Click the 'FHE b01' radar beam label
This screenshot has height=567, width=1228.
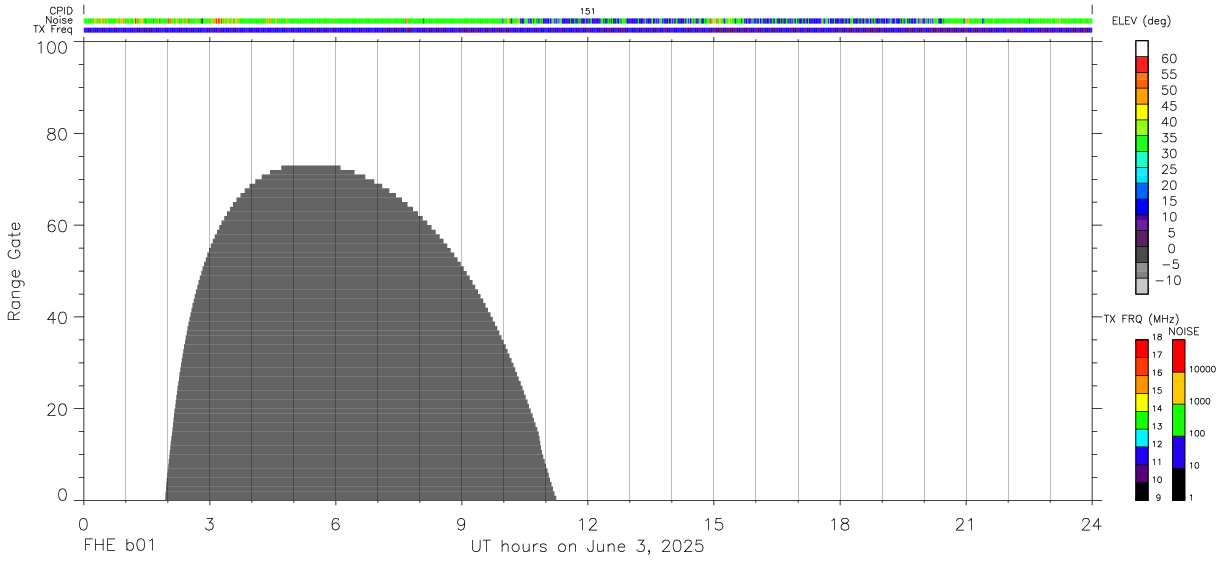click(118, 547)
